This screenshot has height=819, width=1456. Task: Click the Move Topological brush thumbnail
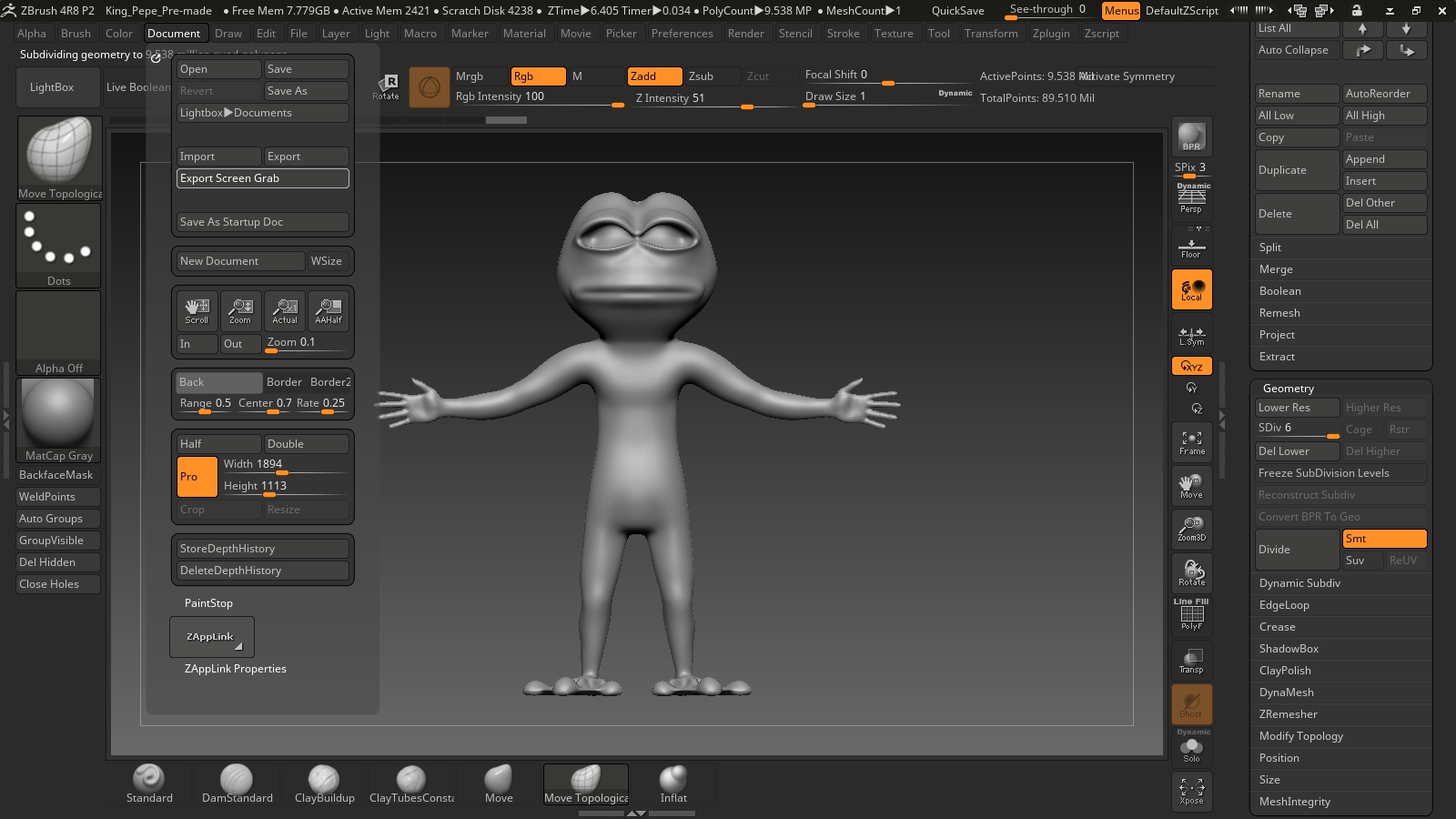point(58,158)
